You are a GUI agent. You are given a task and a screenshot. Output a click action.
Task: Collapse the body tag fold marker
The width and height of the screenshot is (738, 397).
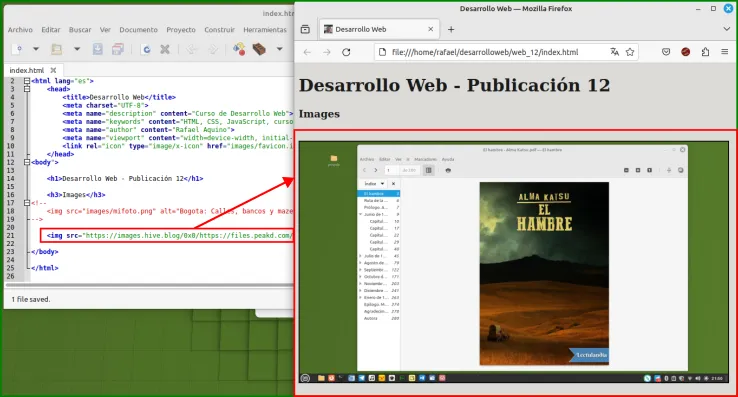click(27, 162)
